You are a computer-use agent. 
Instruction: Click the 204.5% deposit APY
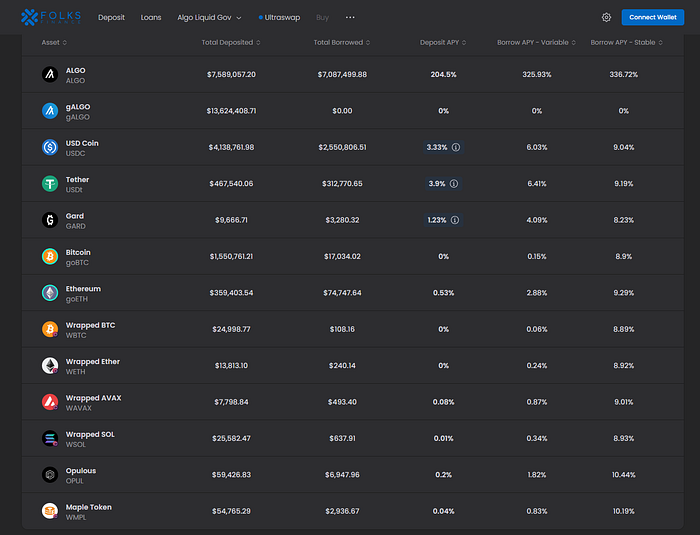click(x=443, y=75)
